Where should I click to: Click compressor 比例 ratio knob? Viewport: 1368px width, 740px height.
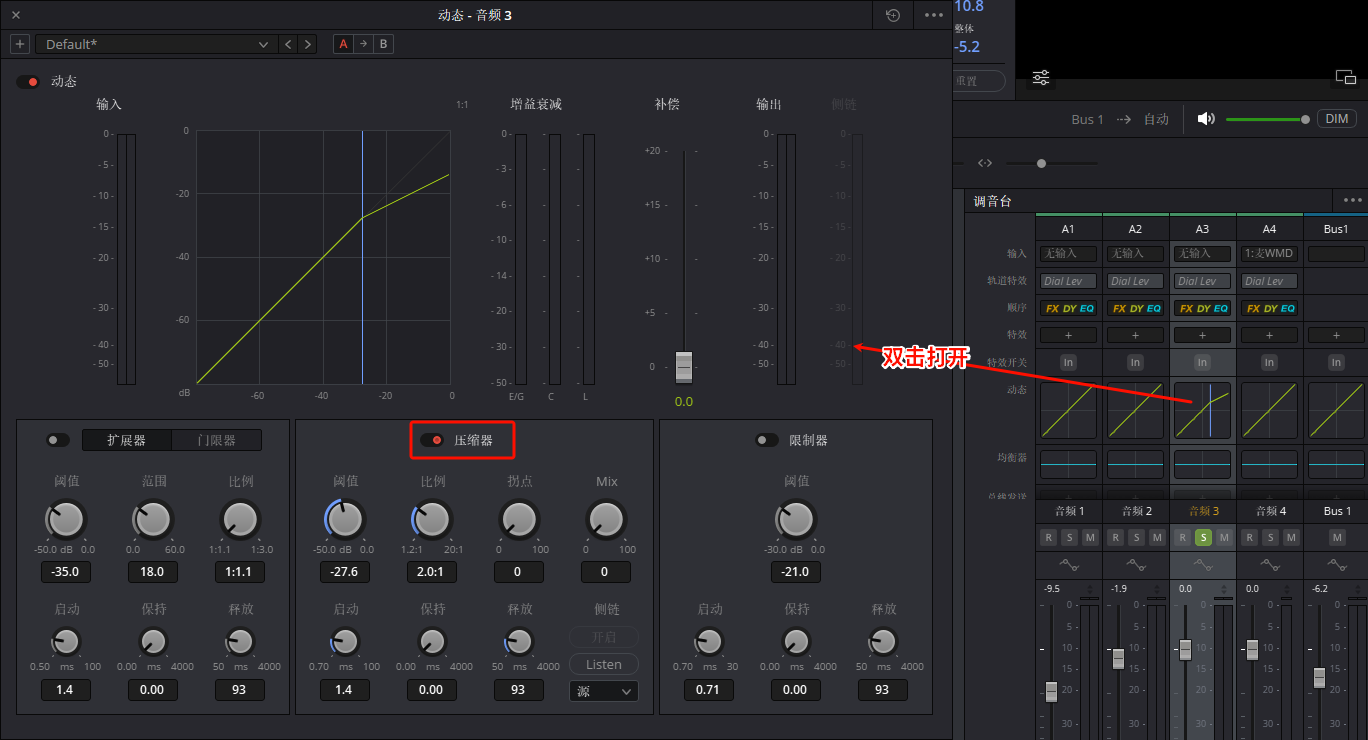pyautogui.click(x=432, y=520)
